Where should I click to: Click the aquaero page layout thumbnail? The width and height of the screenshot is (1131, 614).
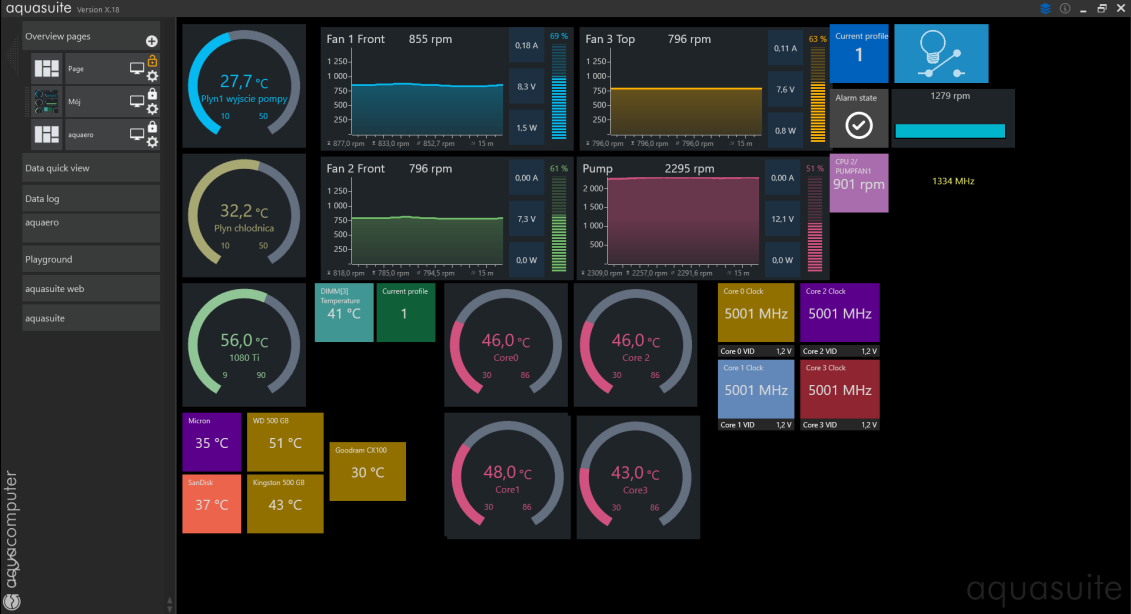tap(47, 134)
